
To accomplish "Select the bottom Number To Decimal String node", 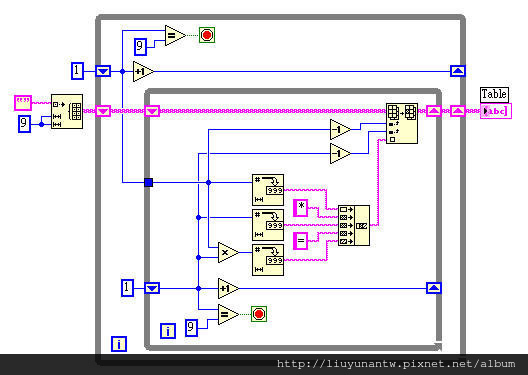I will pos(268,260).
